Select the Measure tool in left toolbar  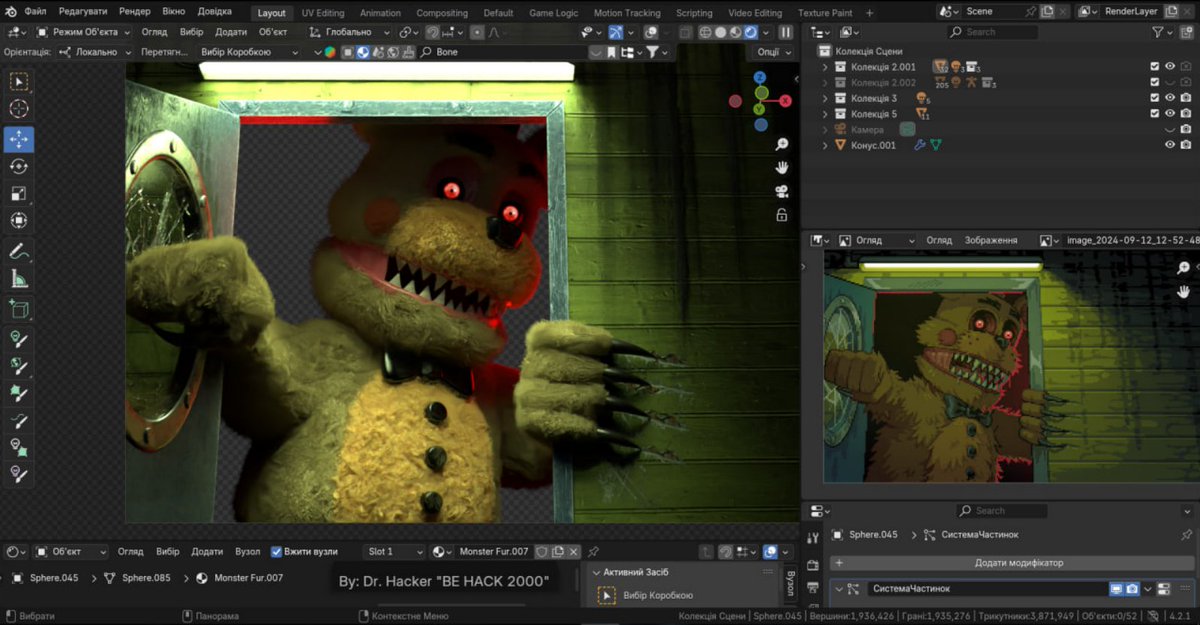tap(19, 279)
